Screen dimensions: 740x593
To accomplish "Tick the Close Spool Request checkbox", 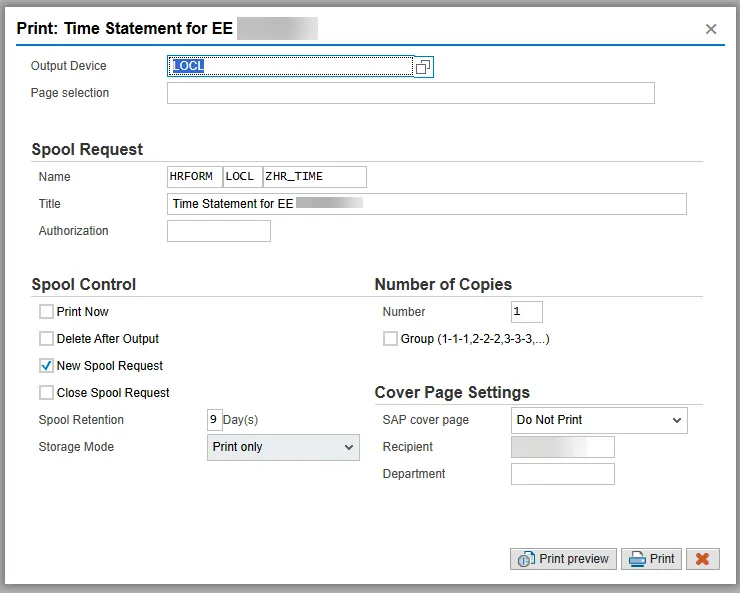I will click(x=47, y=393).
